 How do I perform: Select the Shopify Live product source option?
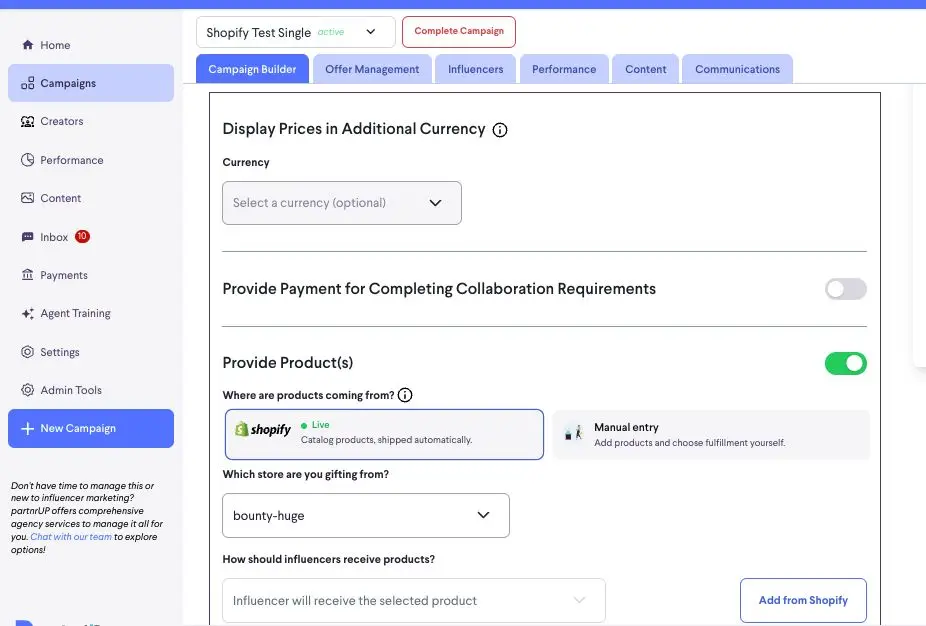pos(384,435)
